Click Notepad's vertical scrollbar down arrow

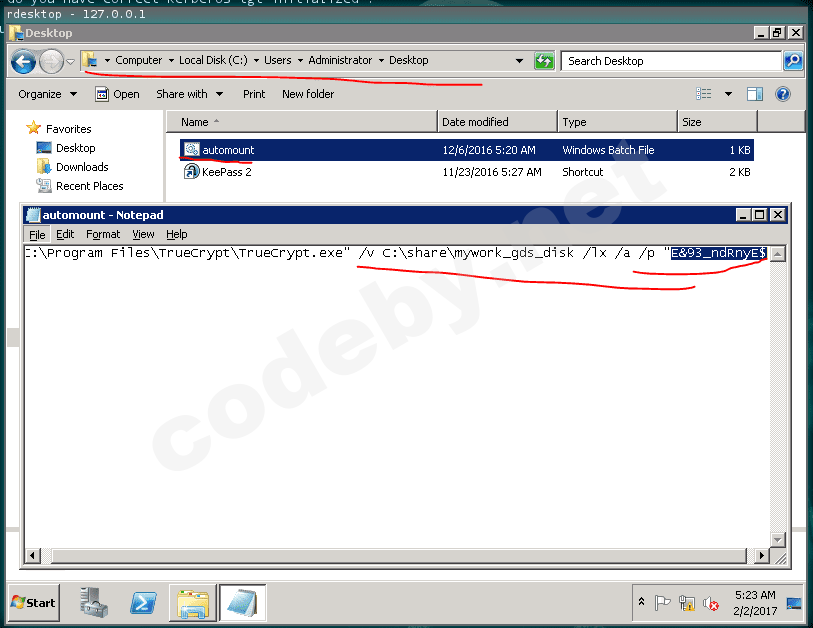pos(777,539)
